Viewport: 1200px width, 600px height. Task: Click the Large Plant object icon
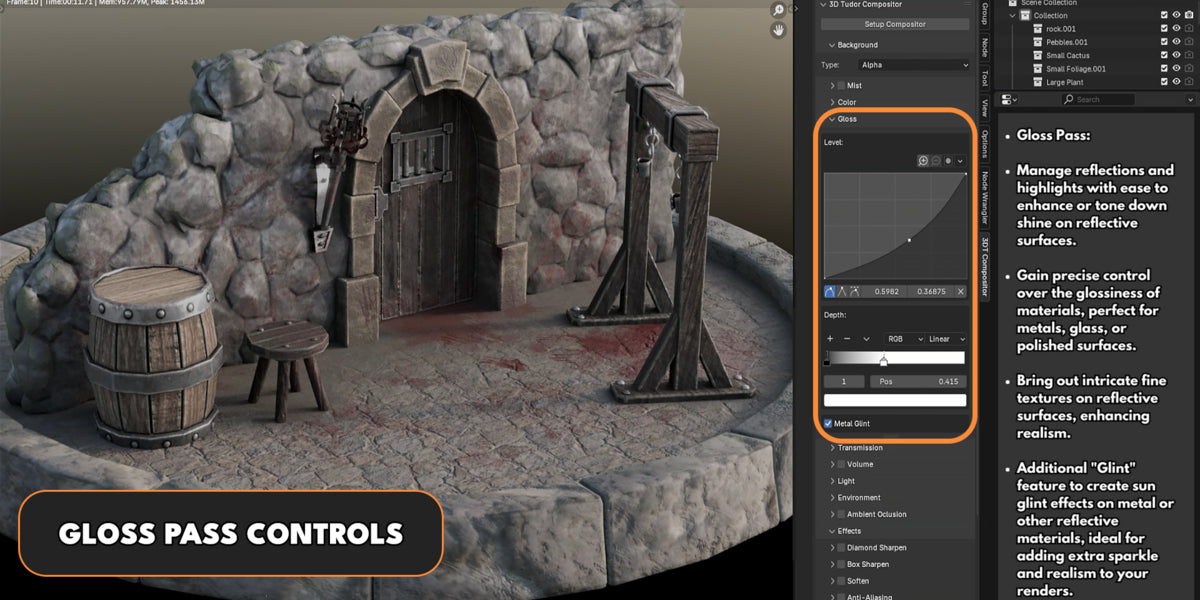(x=1038, y=82)
